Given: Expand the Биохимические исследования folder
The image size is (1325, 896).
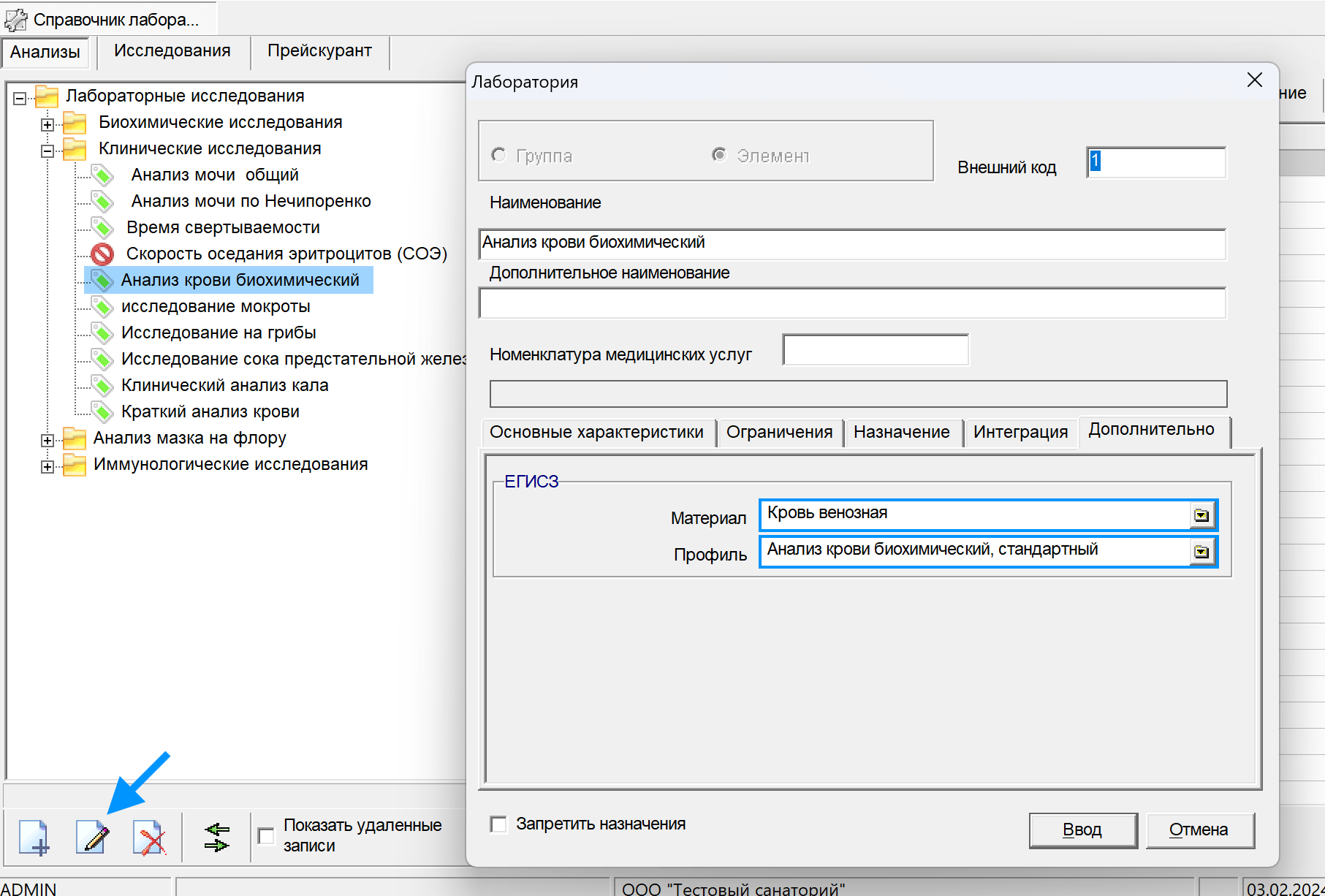Looking at the screenshot, I should (48, 124).
